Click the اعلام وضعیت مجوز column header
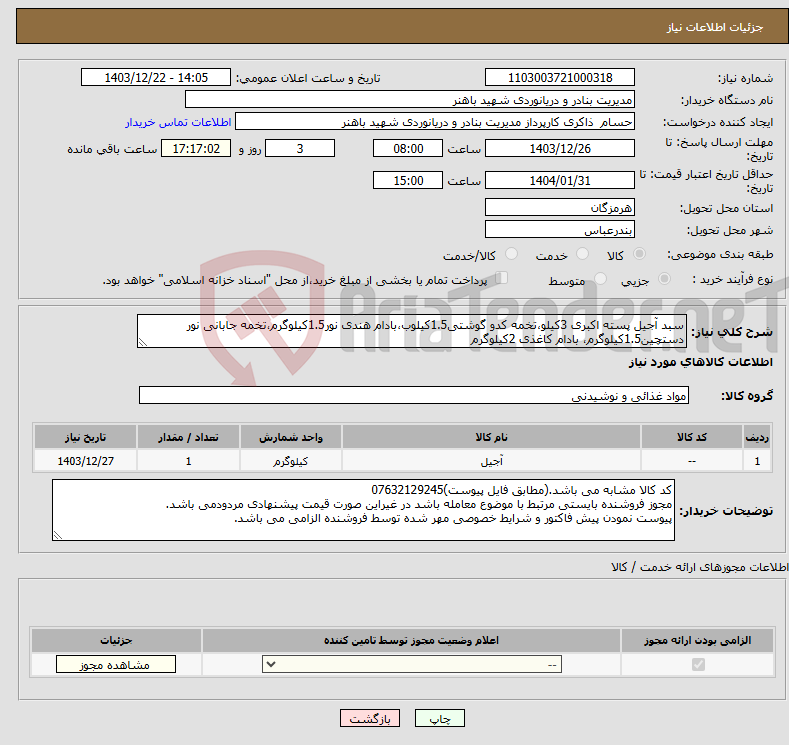Viewport: 789px width, 745px height. click(411, 640)
